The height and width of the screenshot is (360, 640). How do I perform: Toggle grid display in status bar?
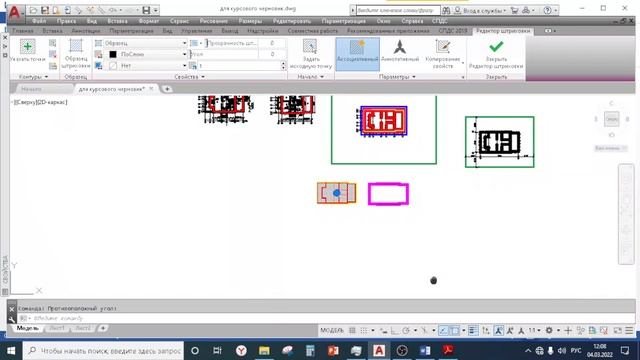pyautogui.click(x=352, y=330)
